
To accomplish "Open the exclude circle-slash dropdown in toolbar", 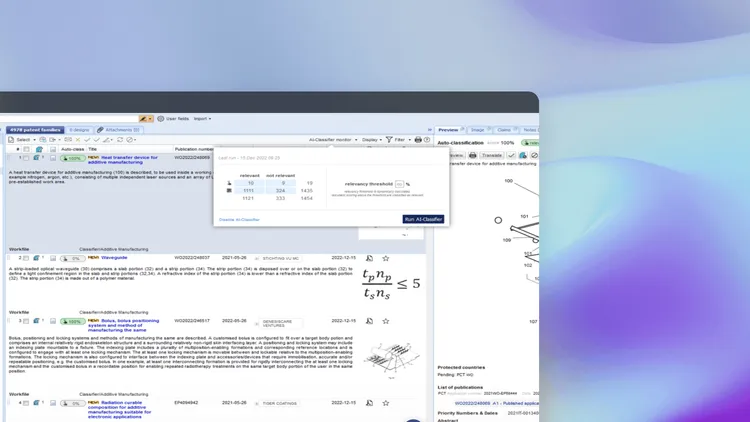I will click(x=131, y=140).
